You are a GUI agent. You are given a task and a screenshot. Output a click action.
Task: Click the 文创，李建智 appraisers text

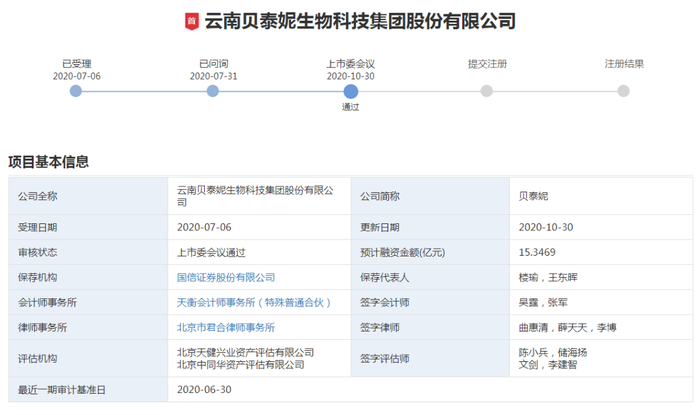click(548, 365)
